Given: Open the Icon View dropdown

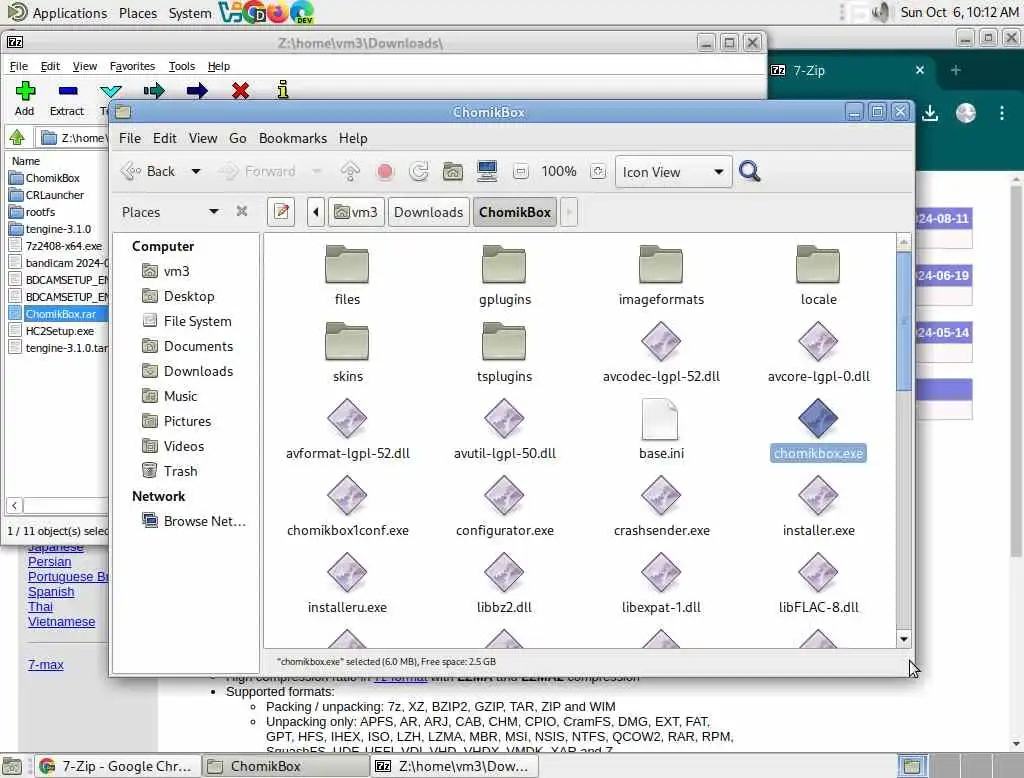Looking at the screenshot, I should click(673, 172).
